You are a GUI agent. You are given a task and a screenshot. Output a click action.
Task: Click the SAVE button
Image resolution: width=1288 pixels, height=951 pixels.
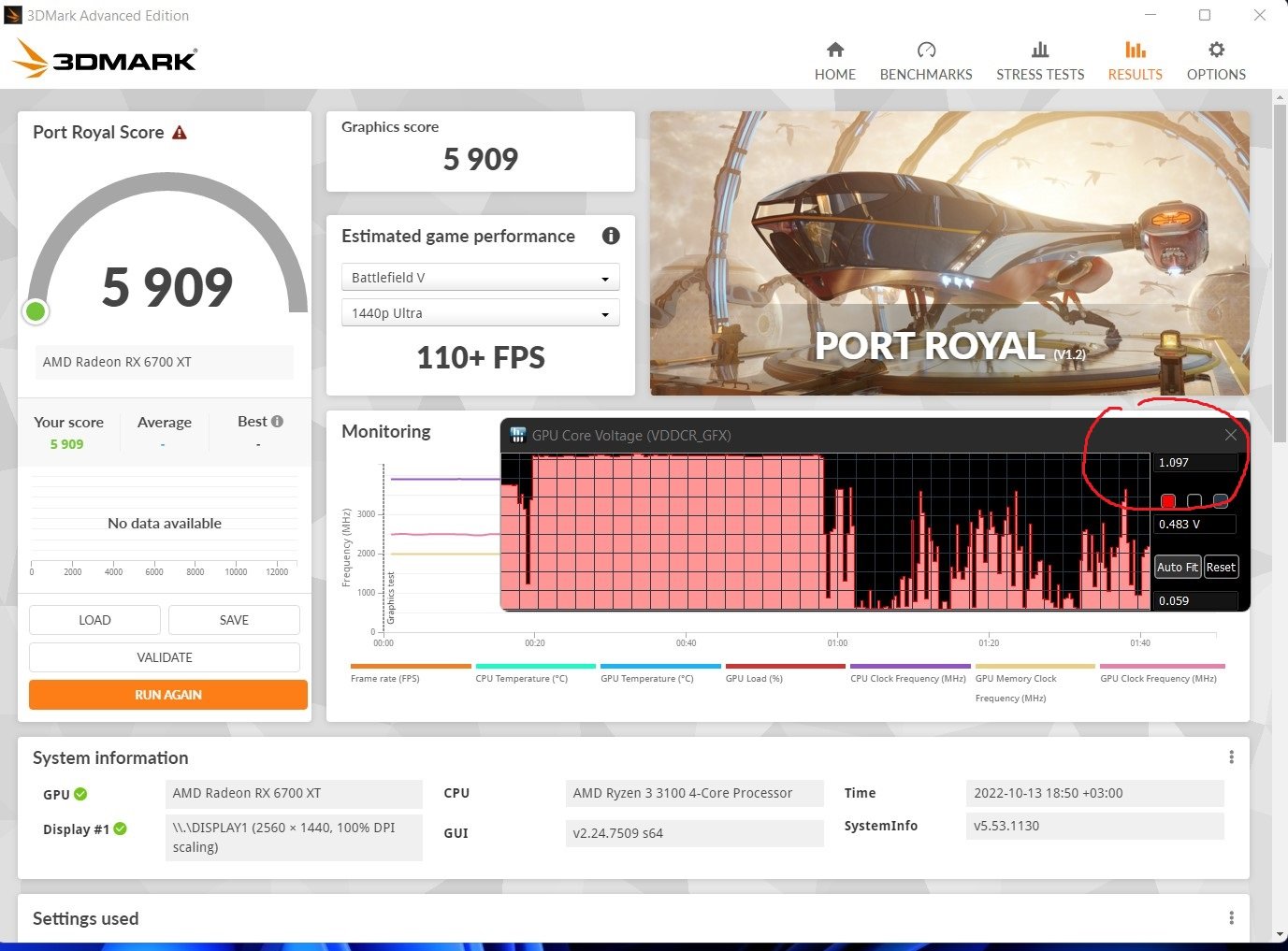[x=234, y=620]
